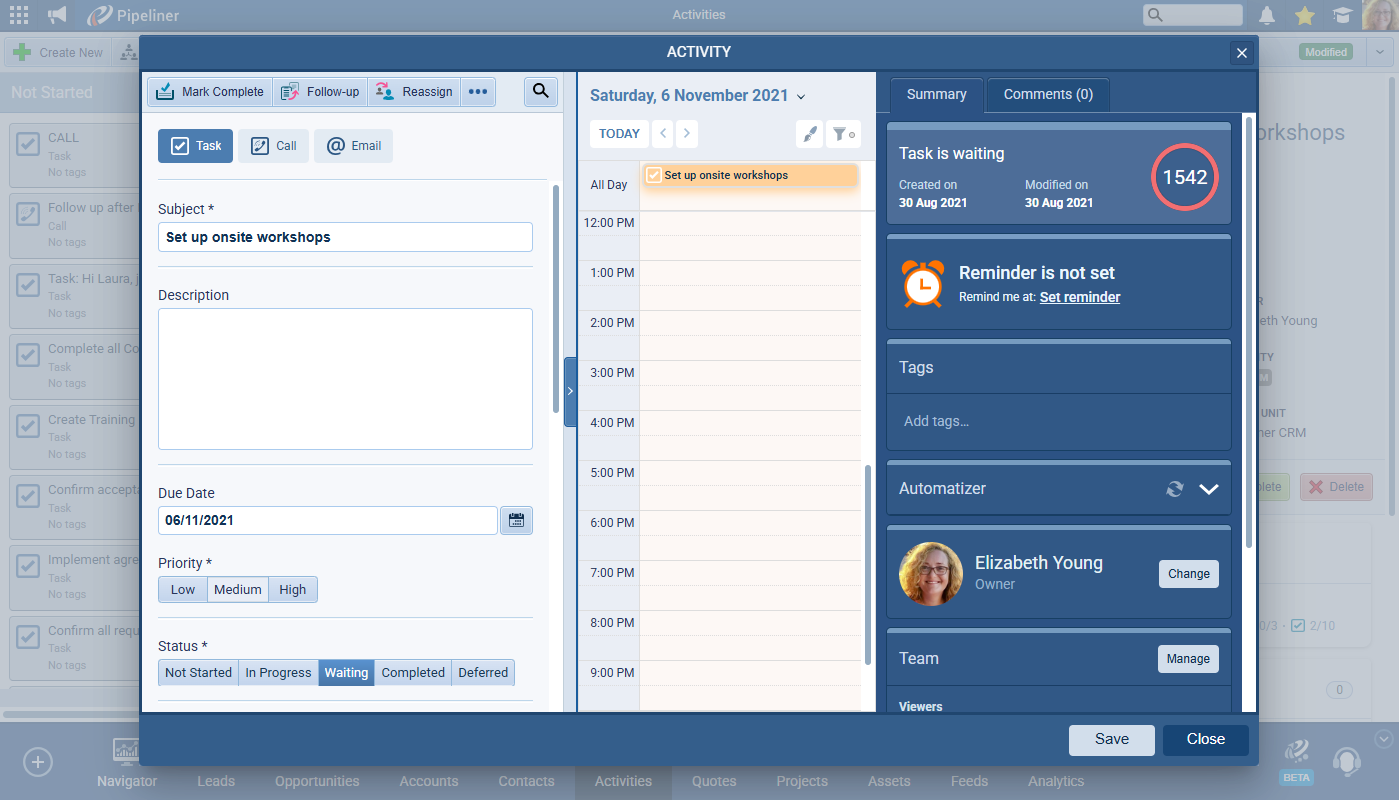
Task: Set priority to High
Action: [x=293, y=590]
